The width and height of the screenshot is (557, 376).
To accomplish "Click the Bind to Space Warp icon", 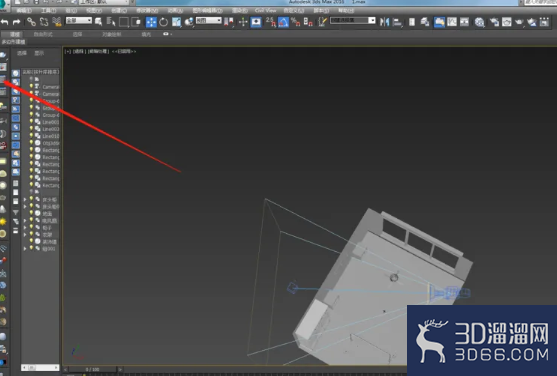I will click(x=57, y=22).
